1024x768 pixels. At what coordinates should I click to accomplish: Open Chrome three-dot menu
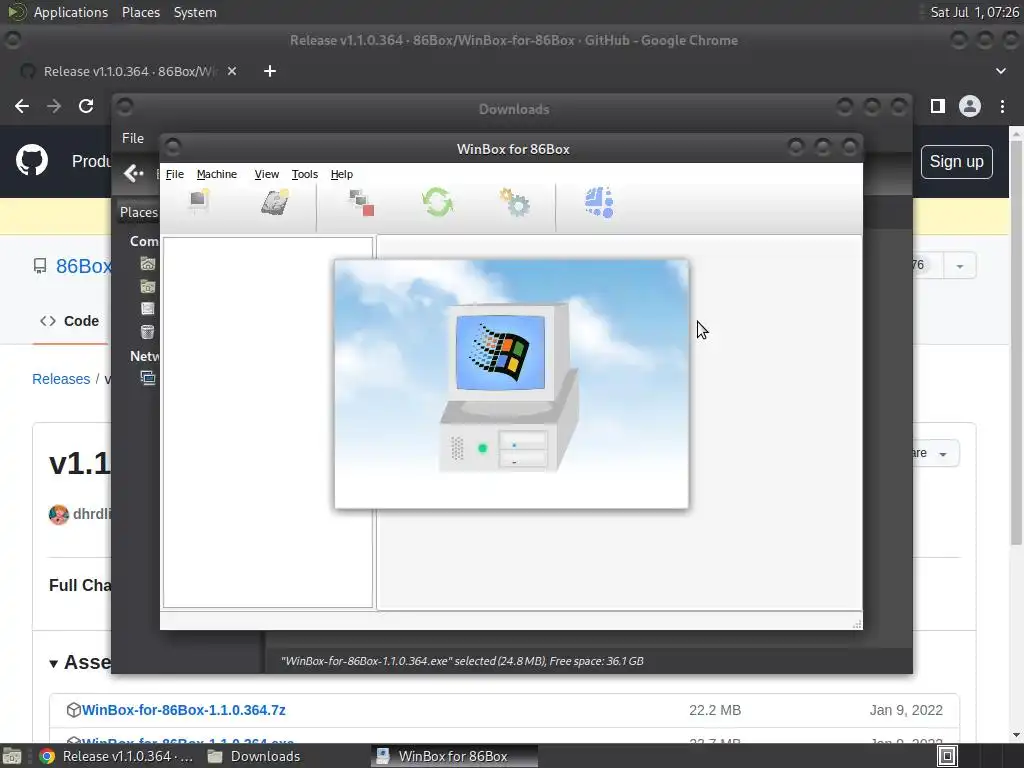coord(1002,106)
